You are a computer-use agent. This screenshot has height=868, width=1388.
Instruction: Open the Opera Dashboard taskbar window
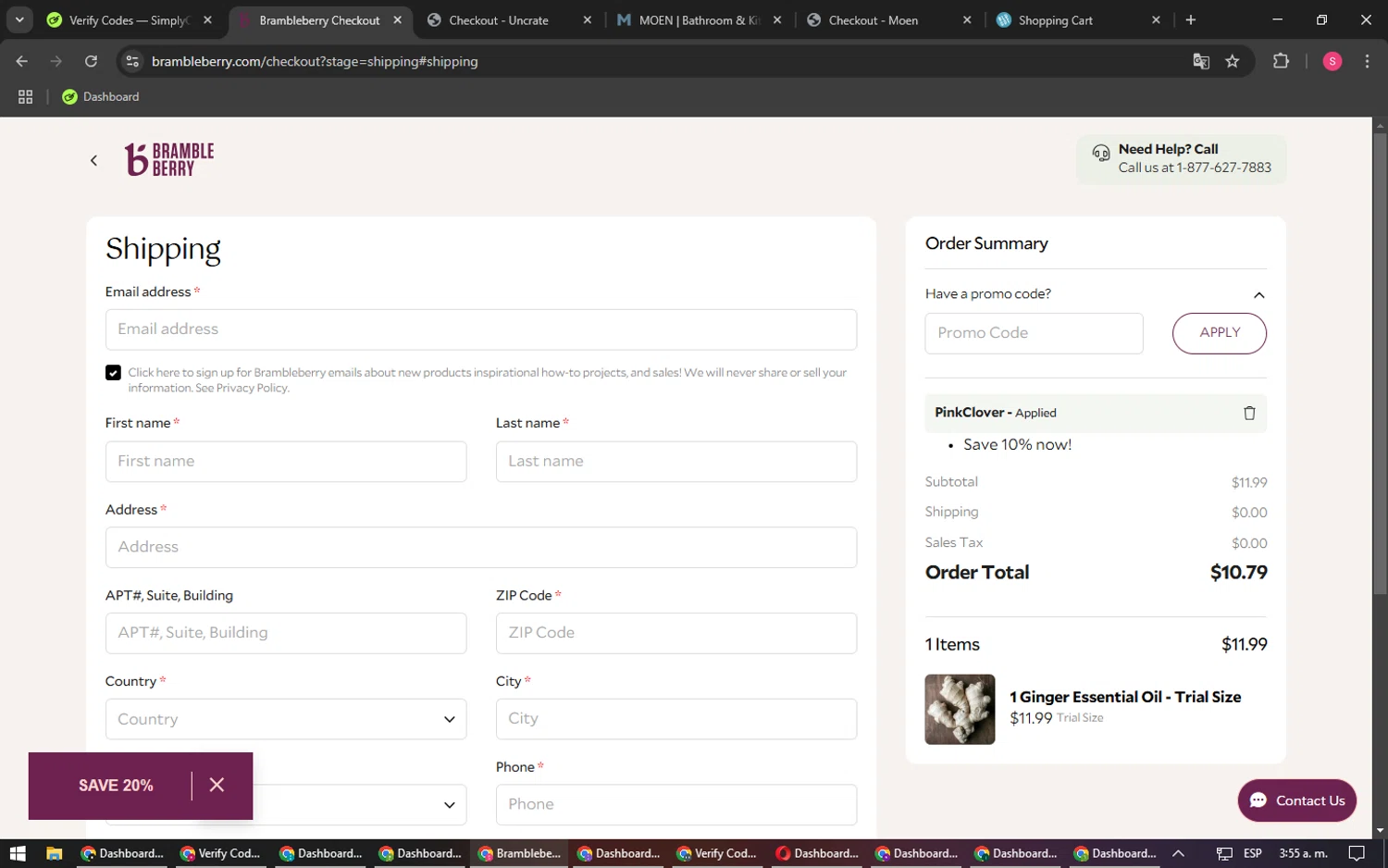click(x=817, y=853)
